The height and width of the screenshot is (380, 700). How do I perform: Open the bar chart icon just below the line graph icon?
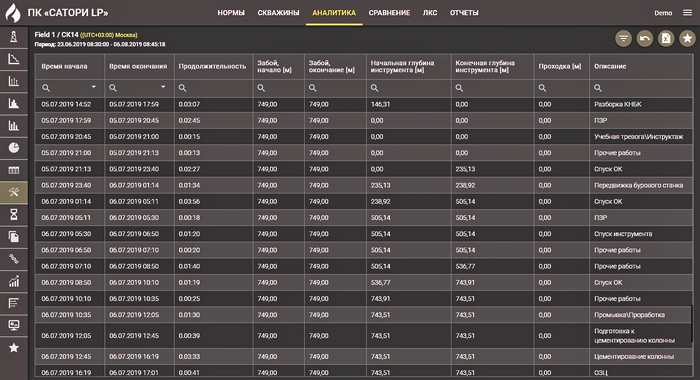[x=14, y=81]
